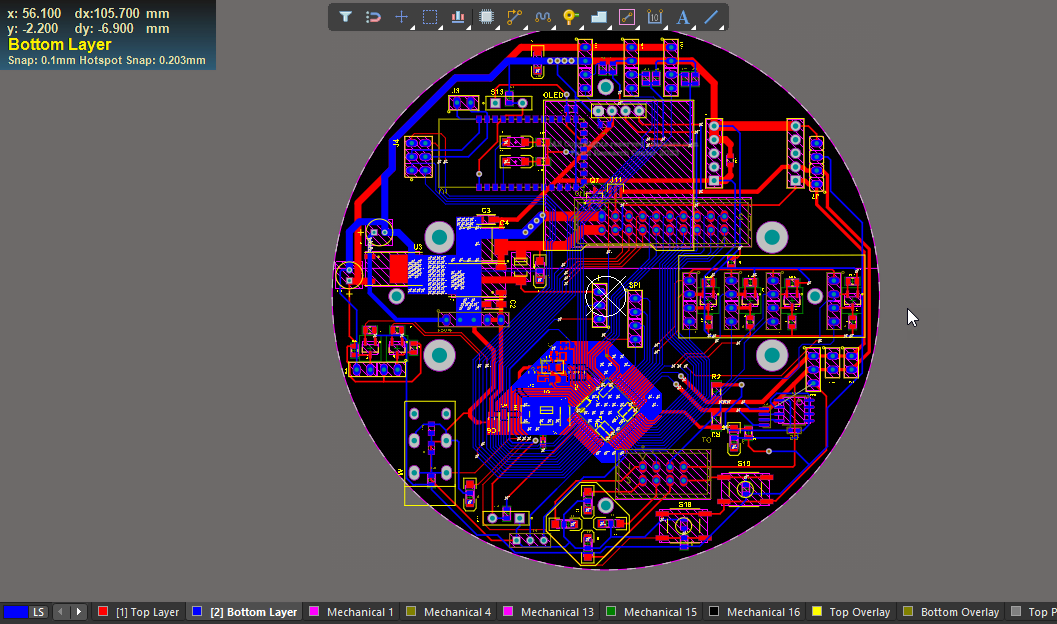Switch to the Top Layer tab
Image resolution: width=1057 pixels, height=624 pixels.
(138, 612)
